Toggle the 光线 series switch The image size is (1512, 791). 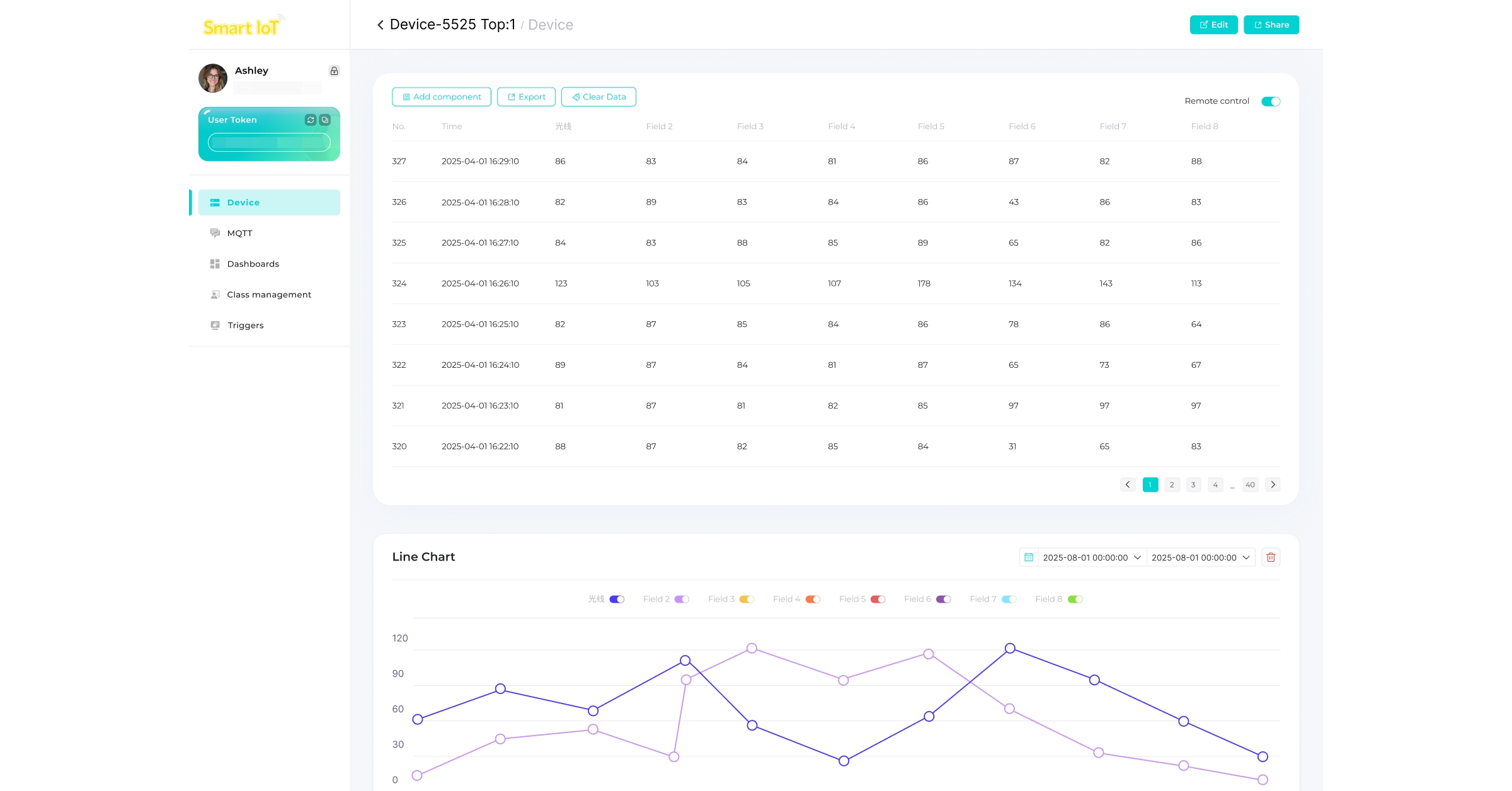tap(617, 600)
